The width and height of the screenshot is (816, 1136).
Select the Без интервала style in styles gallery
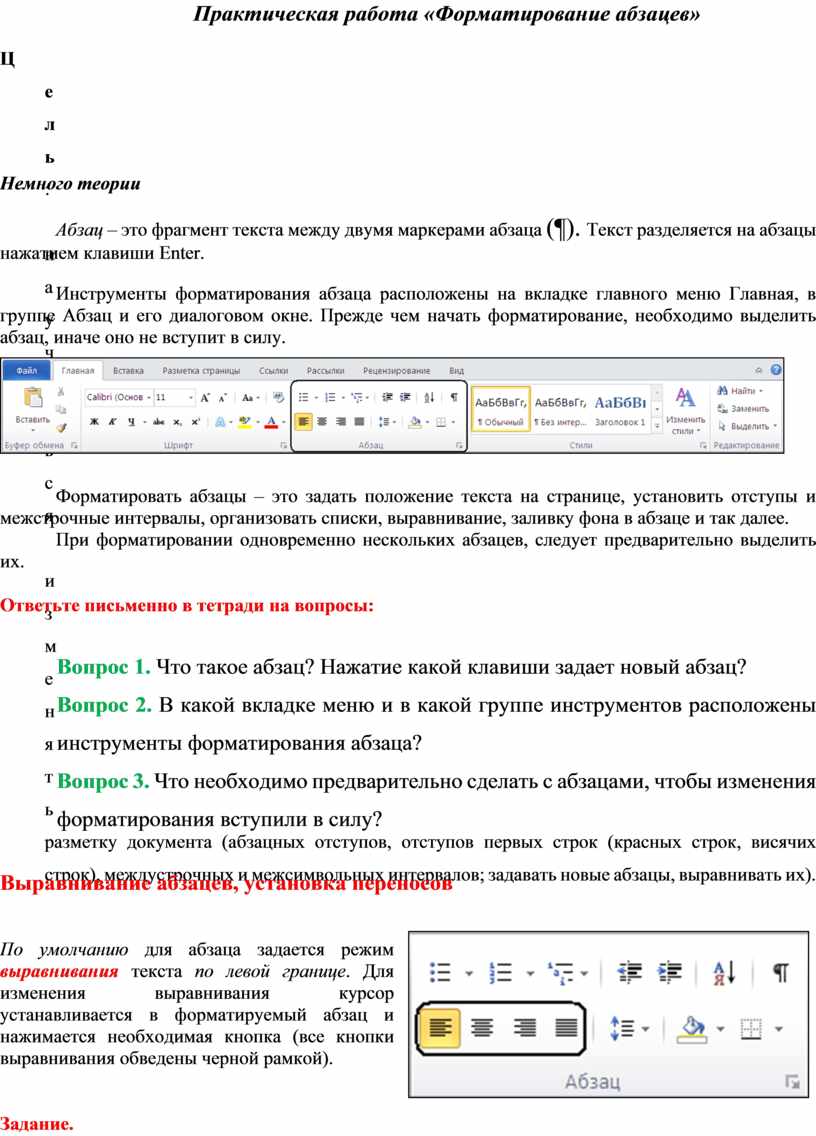[559, 409]
